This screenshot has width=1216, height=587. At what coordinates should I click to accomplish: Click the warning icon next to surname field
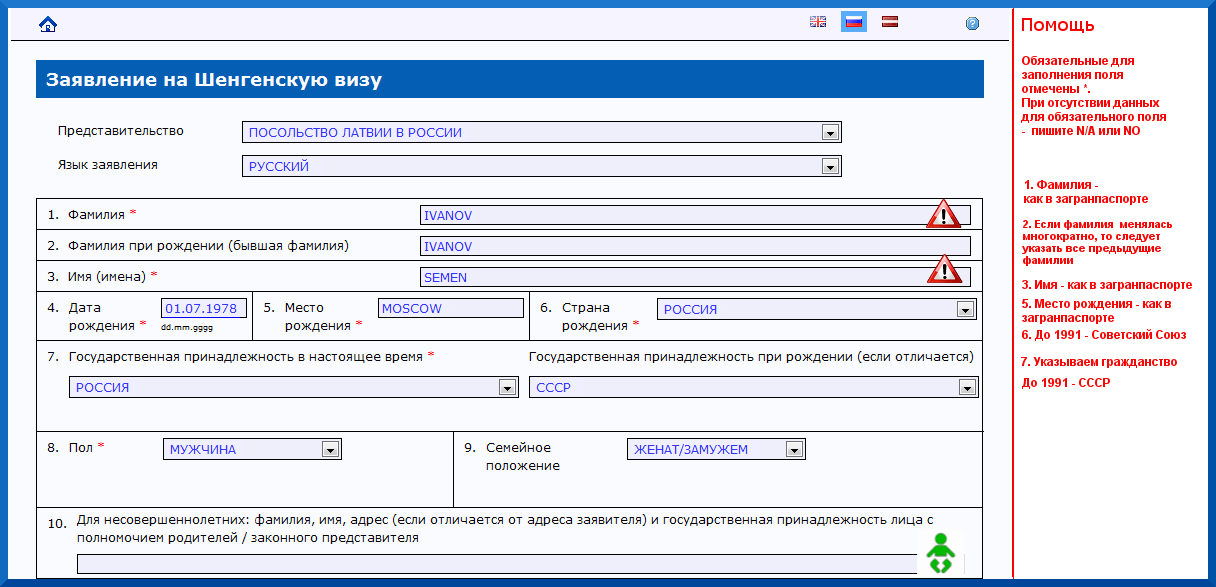pos(943,214)
